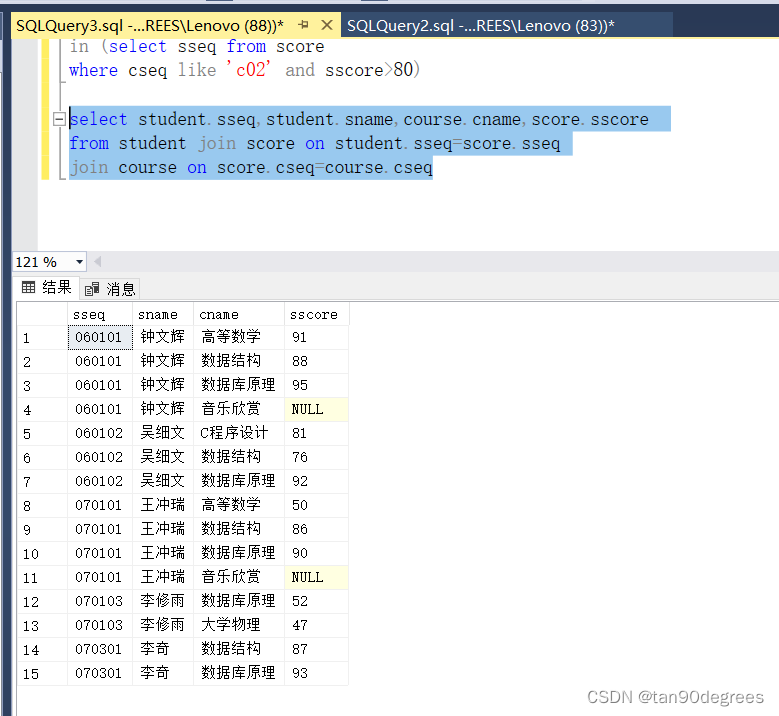Switch to the 消息 messages tab
779x716 pixels.
(110, 289)
